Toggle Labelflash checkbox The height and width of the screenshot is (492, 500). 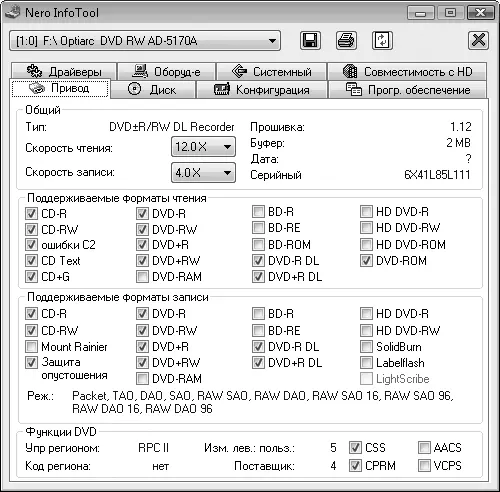coord(366,362)
